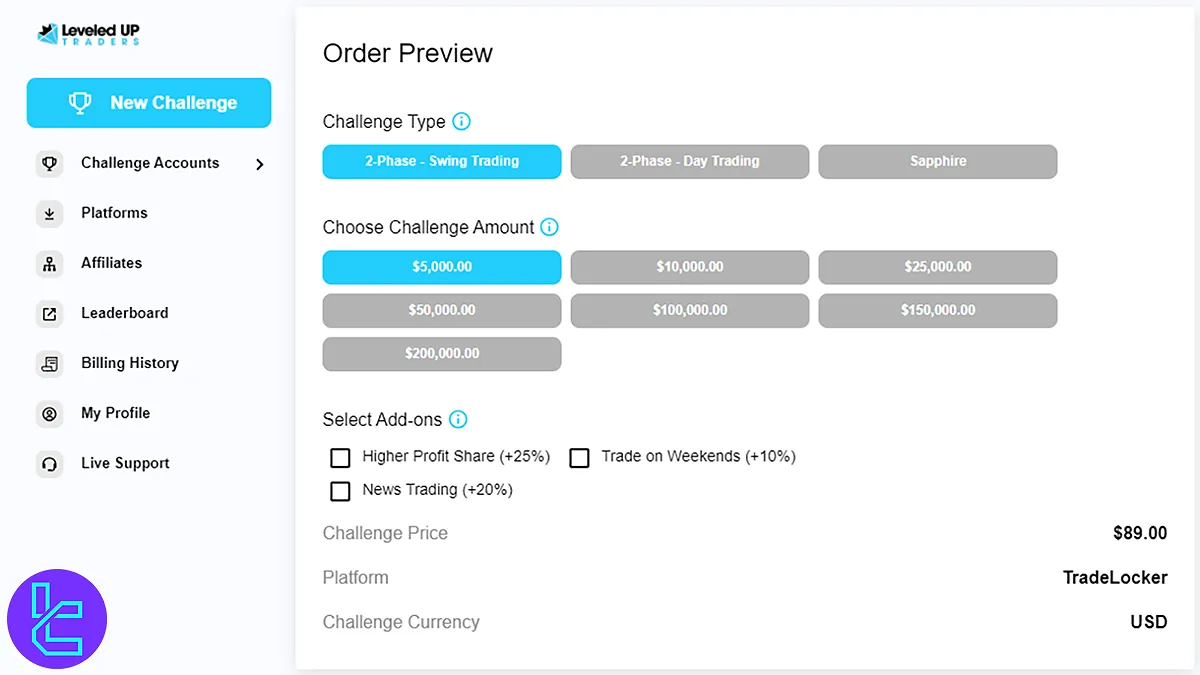Click the Challenge Accounts trophy icon
1200x675 pixels.
click(x=49, y=163)
